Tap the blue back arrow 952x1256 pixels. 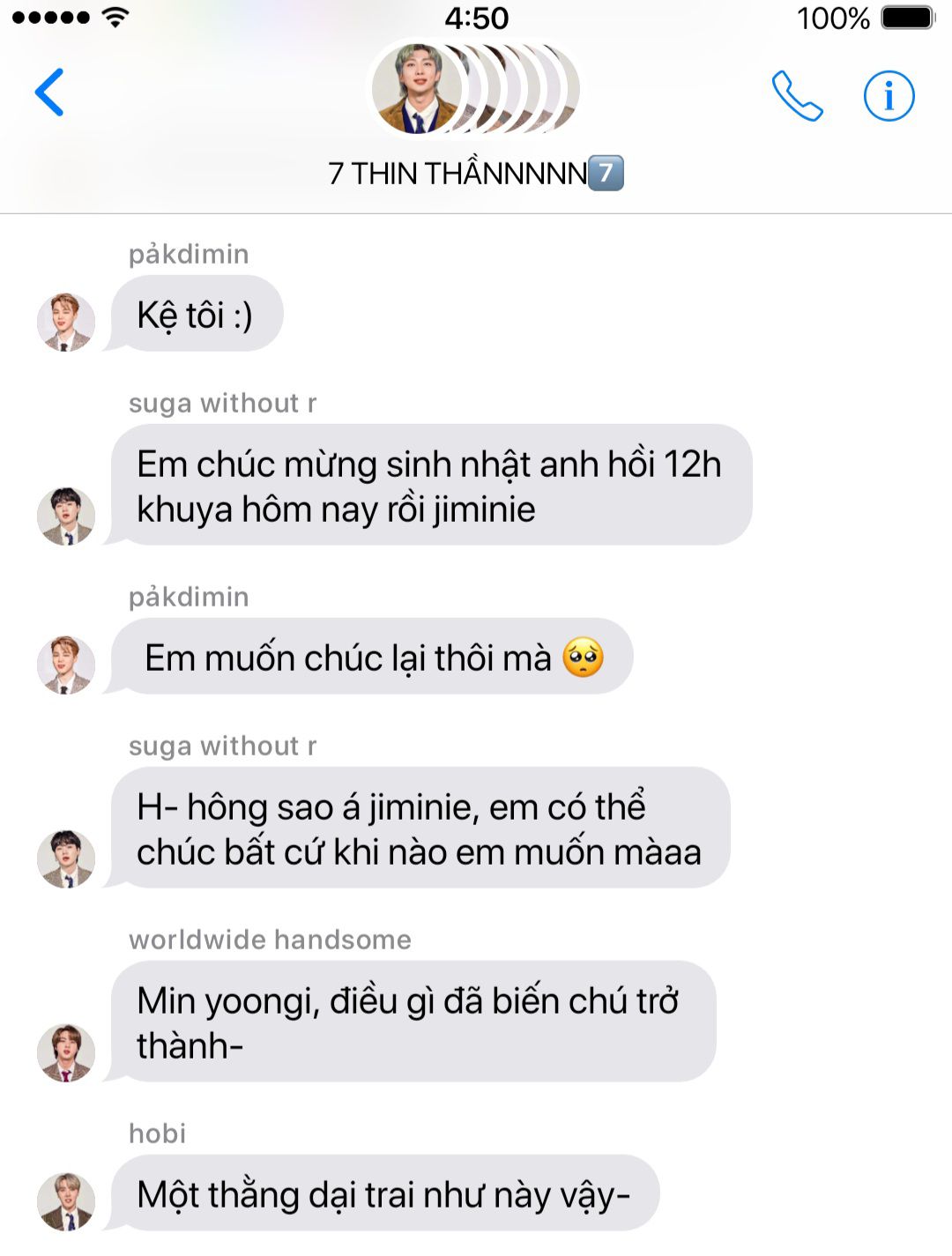coord(49,92)
